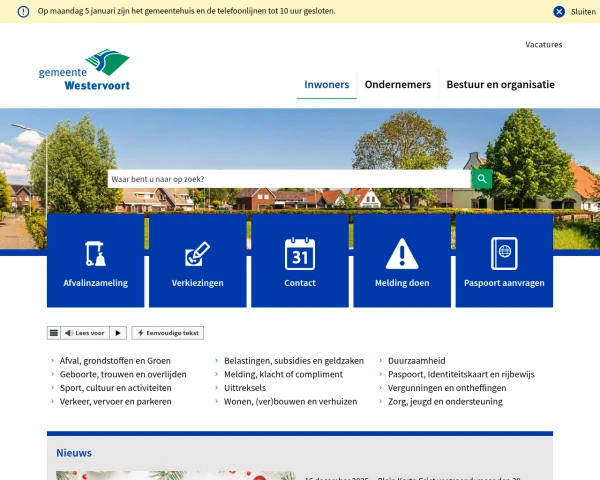Open Wonen, (ver)bouwen en verhuizen

click(290, 402)
